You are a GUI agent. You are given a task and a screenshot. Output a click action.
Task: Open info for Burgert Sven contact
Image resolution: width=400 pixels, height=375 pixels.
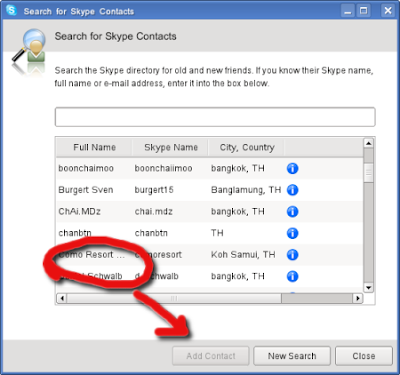coord(292,190)
